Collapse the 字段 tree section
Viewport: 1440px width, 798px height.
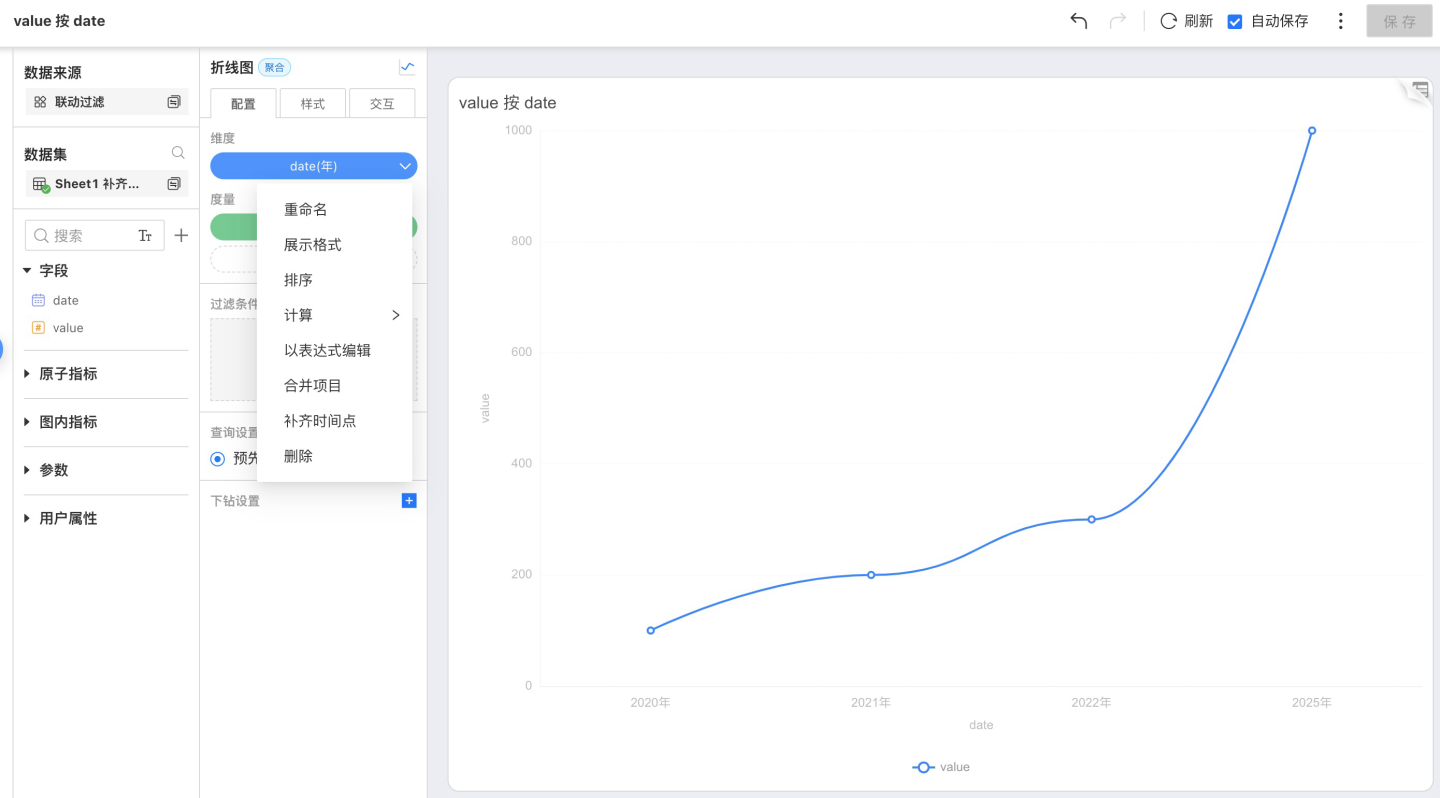click(27, 271)
